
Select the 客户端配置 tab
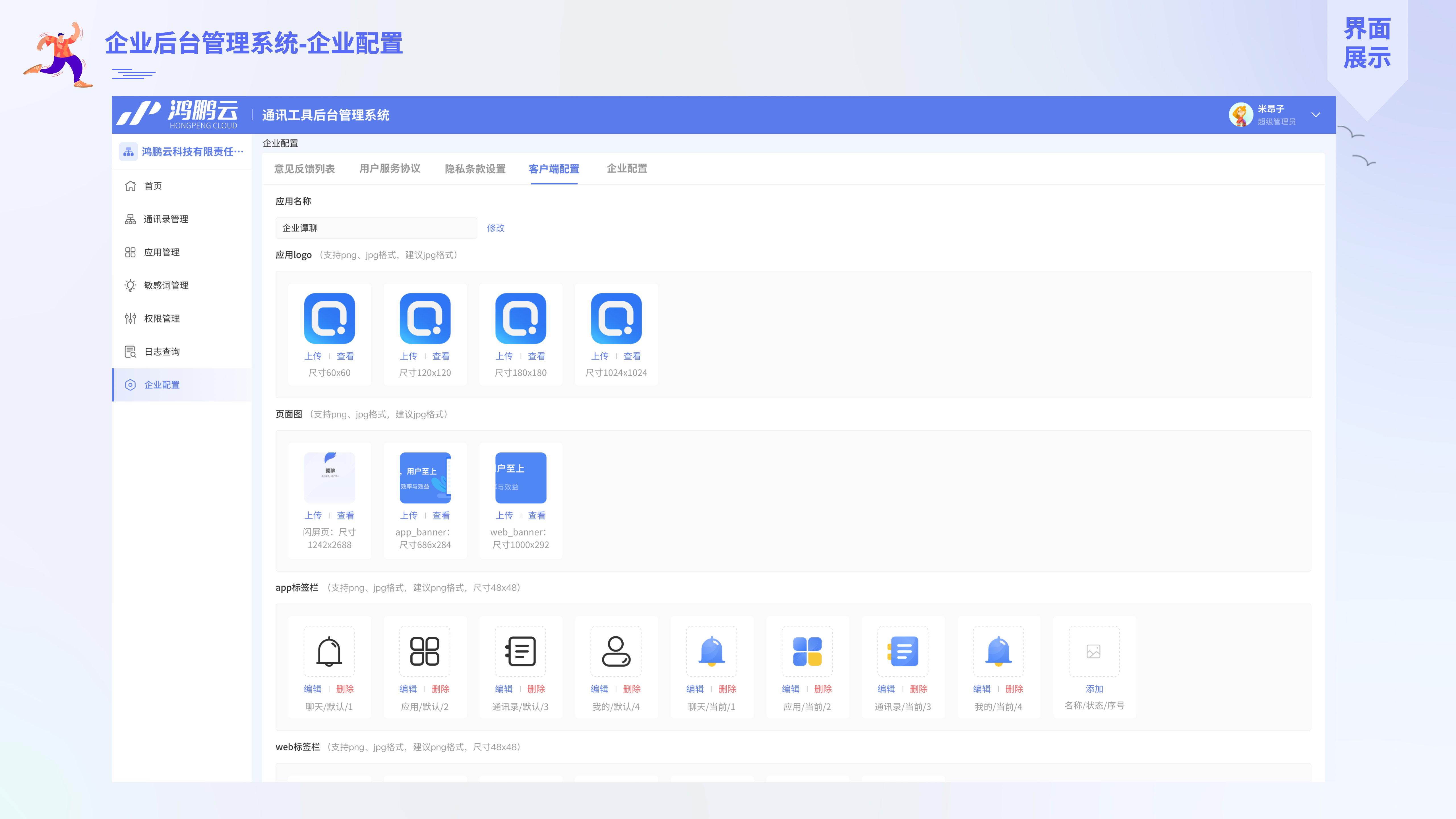coord(554,169)
